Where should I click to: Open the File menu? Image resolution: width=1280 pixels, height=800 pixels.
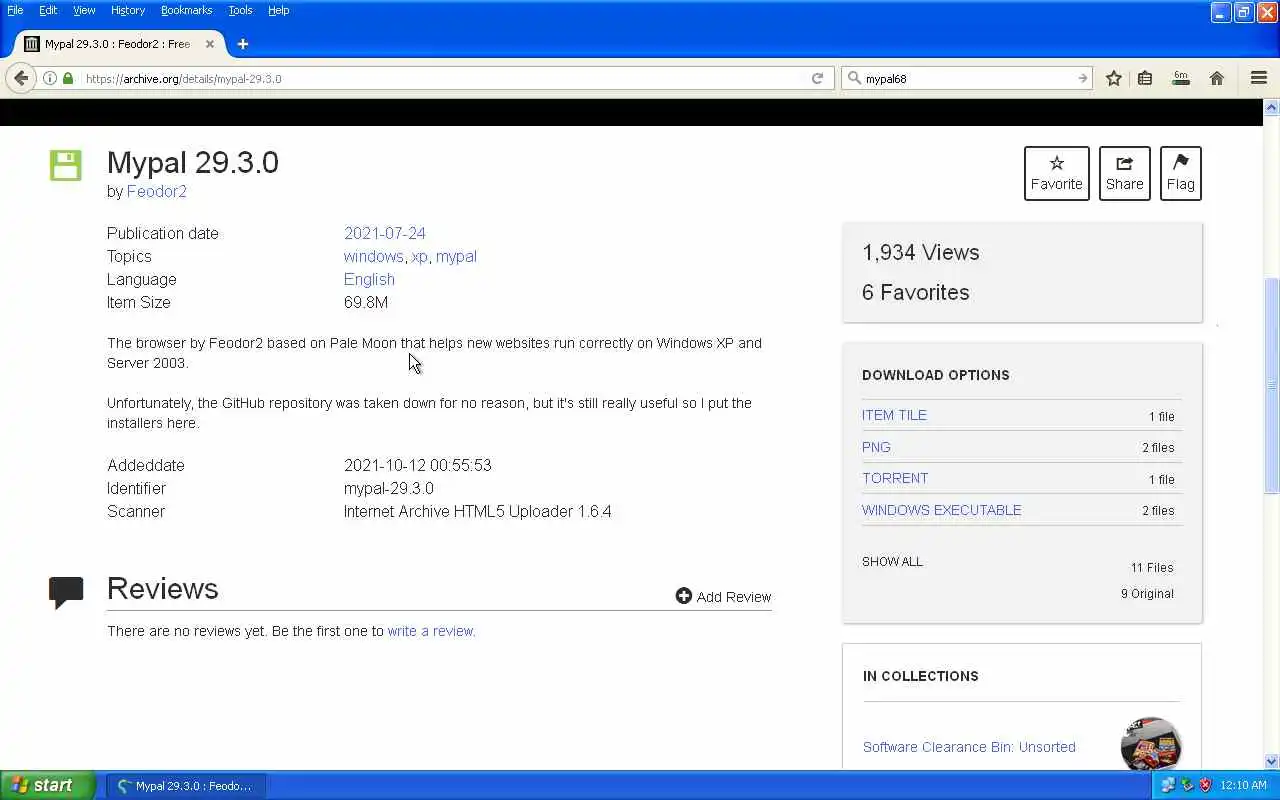point(15,10)
